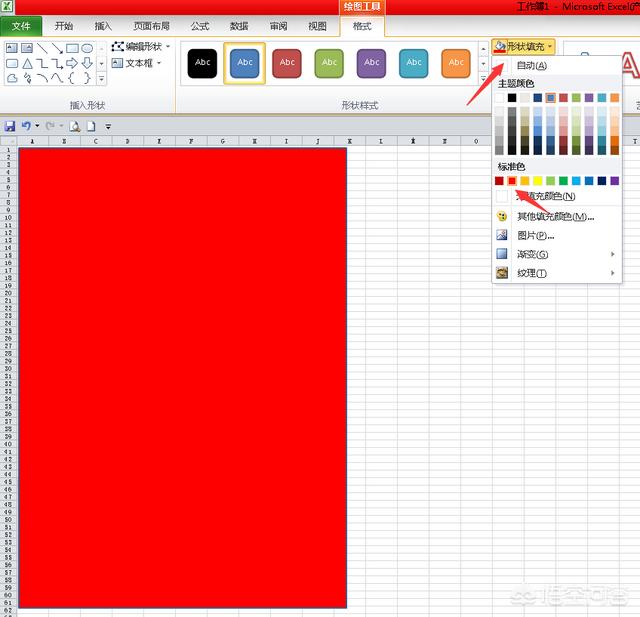640x617 pixels.
Task: Open 其他填充颜色(M)... dialog
Action: pos(556,216)
